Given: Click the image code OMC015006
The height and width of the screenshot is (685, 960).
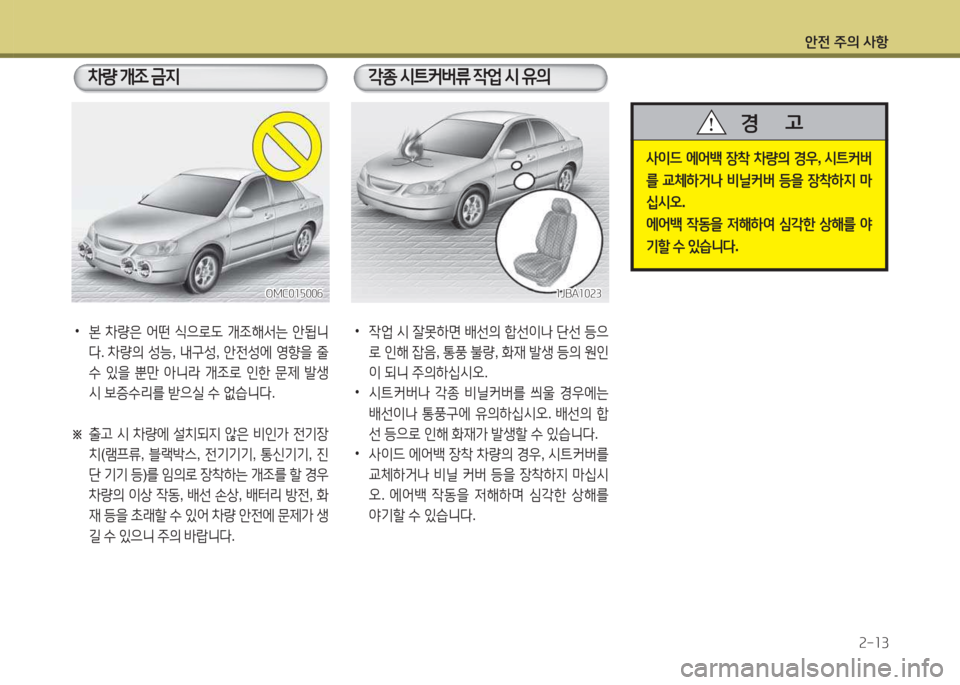Looking at the screenshot, I should [x=294, y=294].
